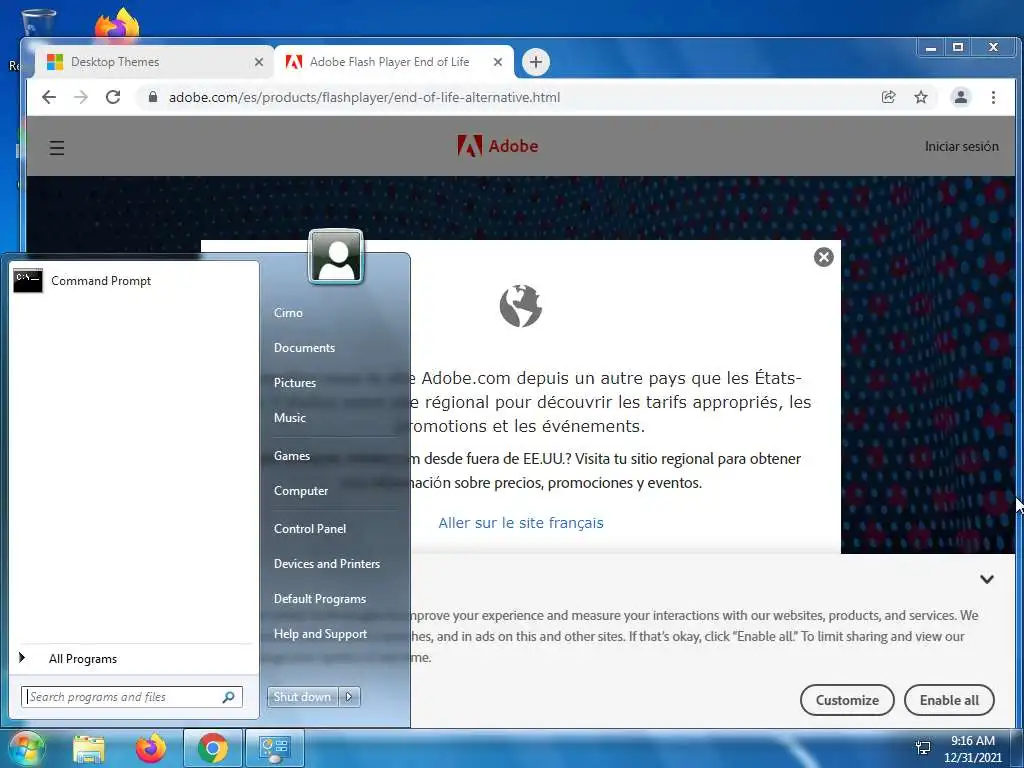Click Iniciar sesión link

tap(961, 146)
